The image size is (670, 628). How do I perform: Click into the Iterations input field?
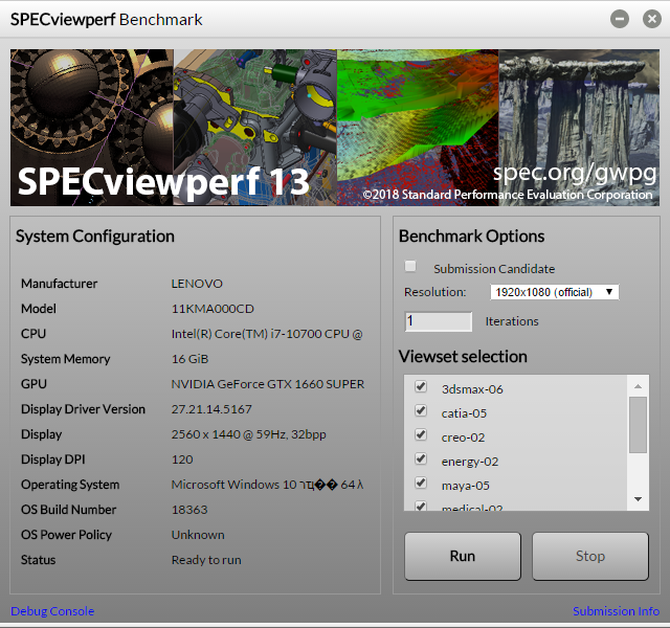click(x=438, y=321)
